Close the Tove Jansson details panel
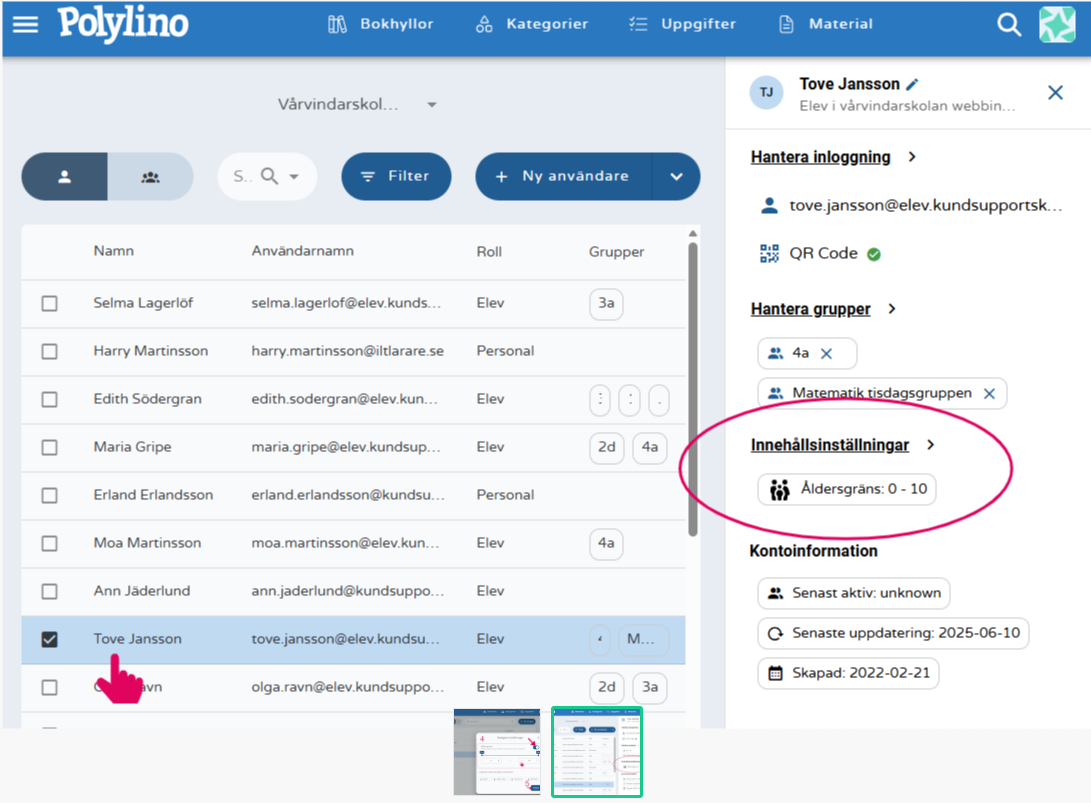This screenshot has height=803, width=1091. [x=1055, y=93]
